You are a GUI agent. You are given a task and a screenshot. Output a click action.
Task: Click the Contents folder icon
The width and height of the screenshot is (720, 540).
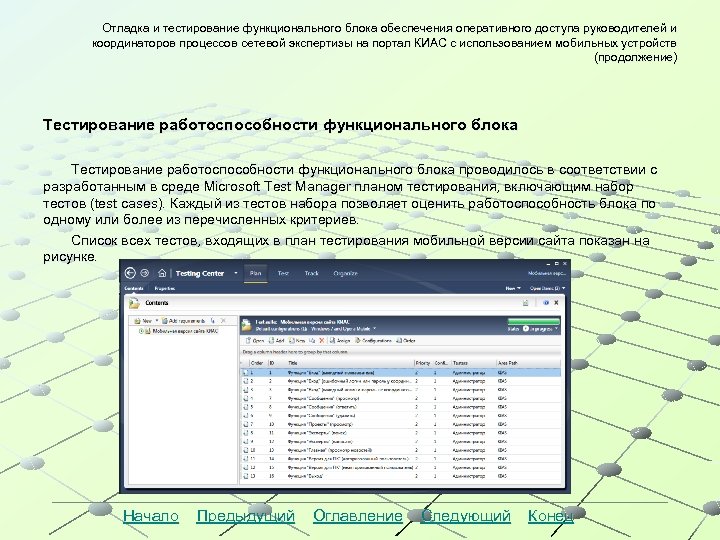coord(135,303)
